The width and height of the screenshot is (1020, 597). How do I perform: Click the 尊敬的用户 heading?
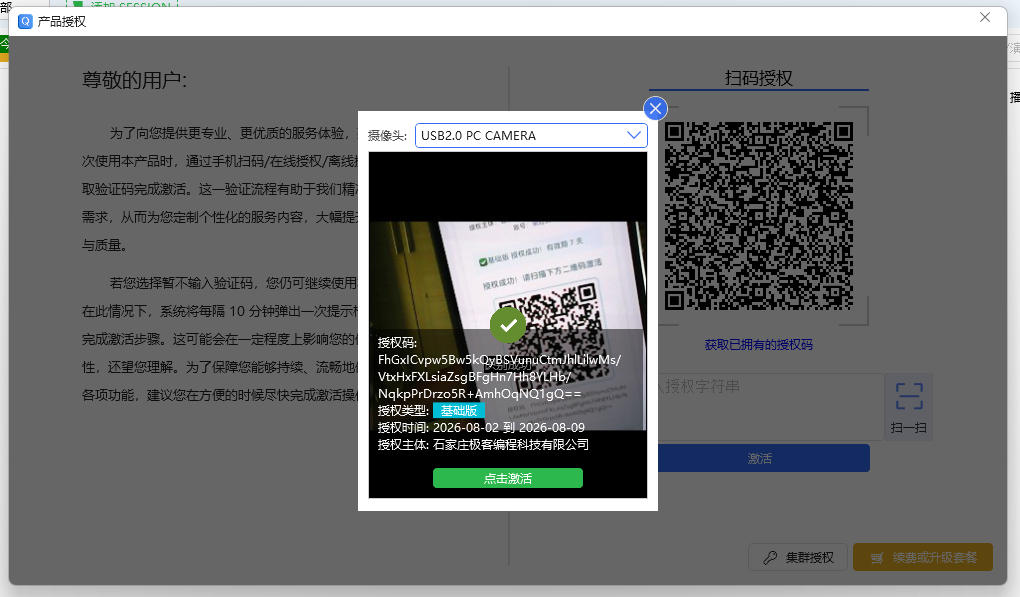[135, 80]
